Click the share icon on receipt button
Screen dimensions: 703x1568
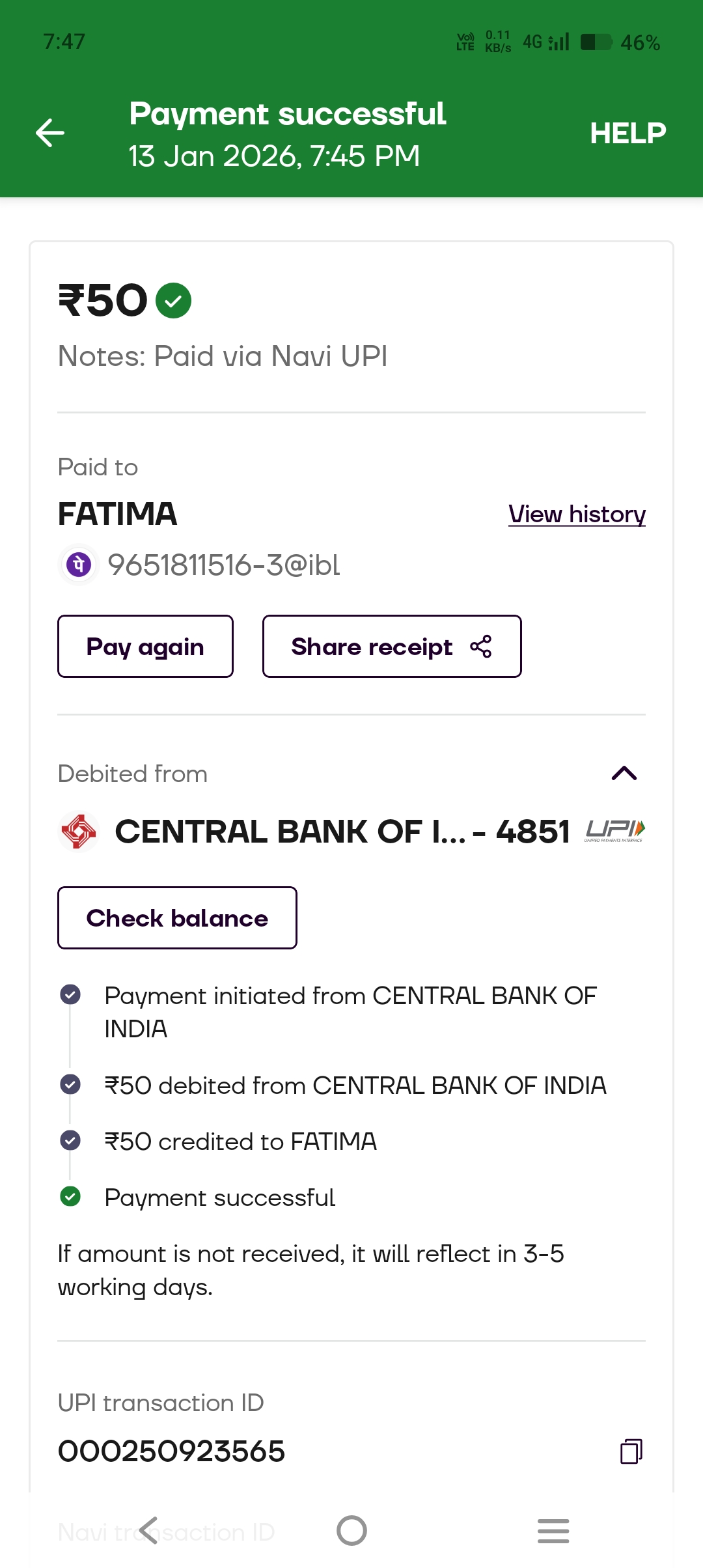[x=481, y=647]
